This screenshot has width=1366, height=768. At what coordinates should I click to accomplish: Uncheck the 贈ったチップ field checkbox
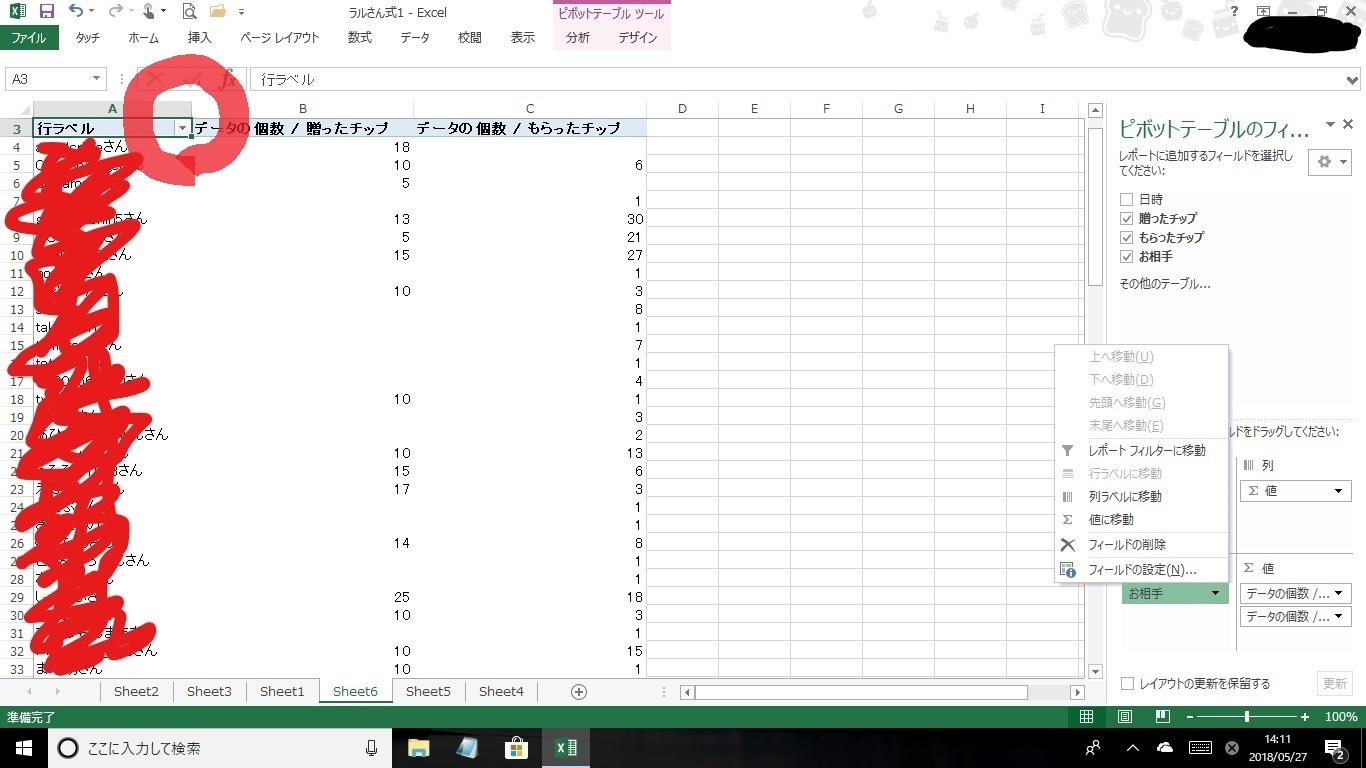[x=1127, y=218]
